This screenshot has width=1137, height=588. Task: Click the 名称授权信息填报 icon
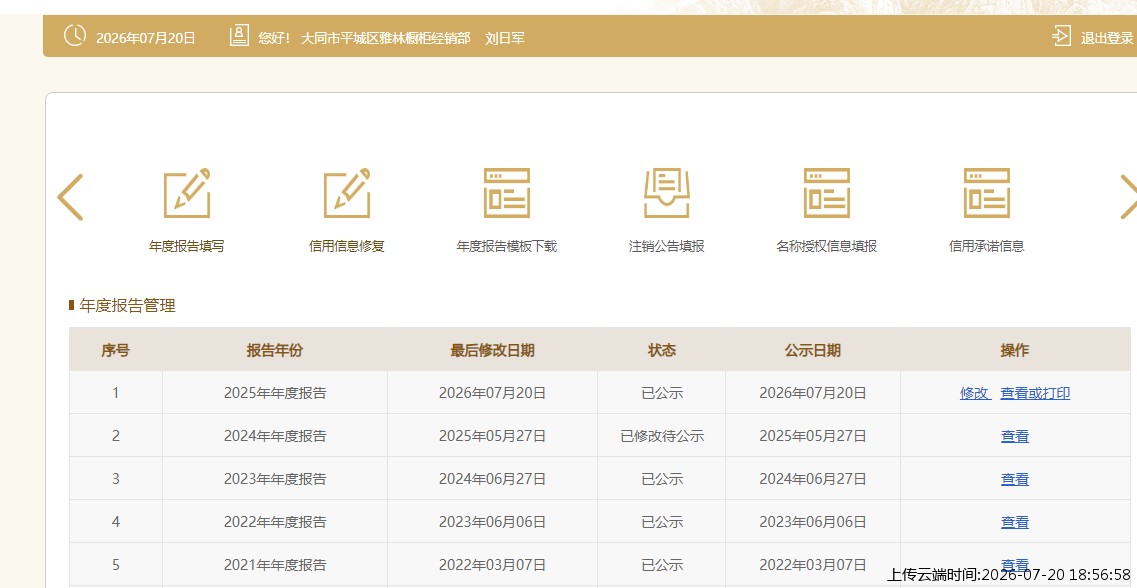[x=827, y=193]
